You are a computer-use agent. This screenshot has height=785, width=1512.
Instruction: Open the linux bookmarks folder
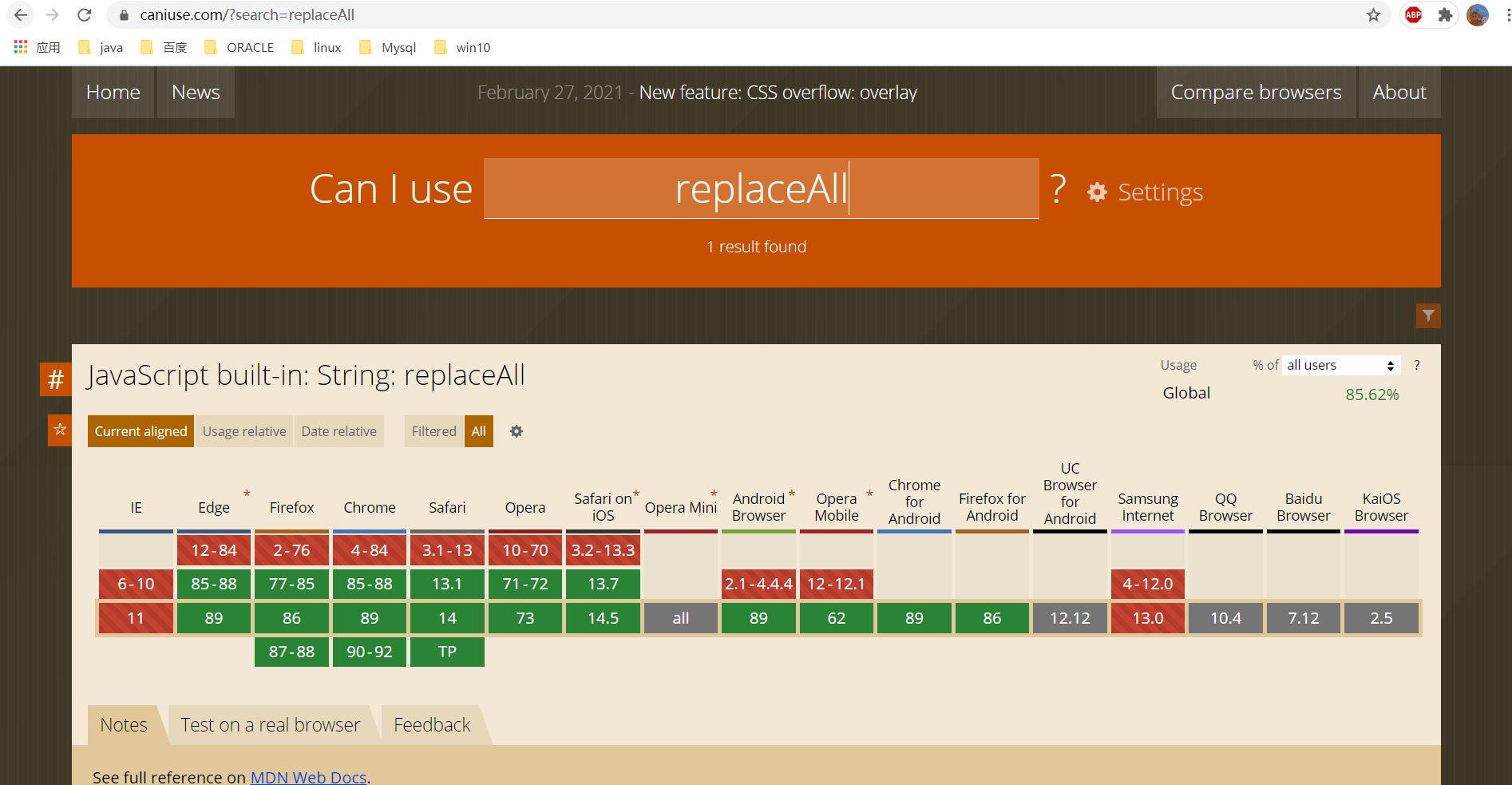[317, 47]
